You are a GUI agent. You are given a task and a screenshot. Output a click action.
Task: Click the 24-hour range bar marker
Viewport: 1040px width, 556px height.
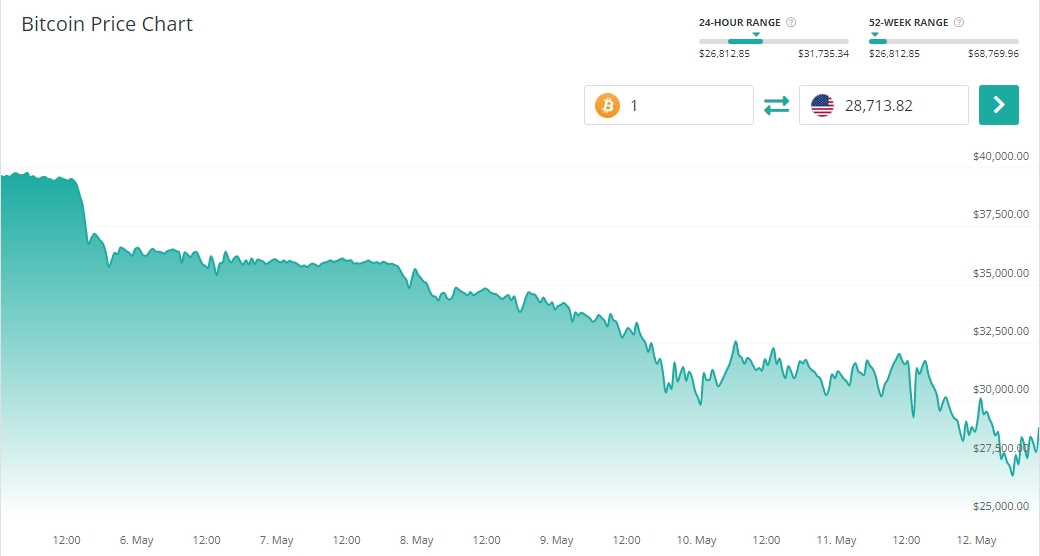coord(757,35)
